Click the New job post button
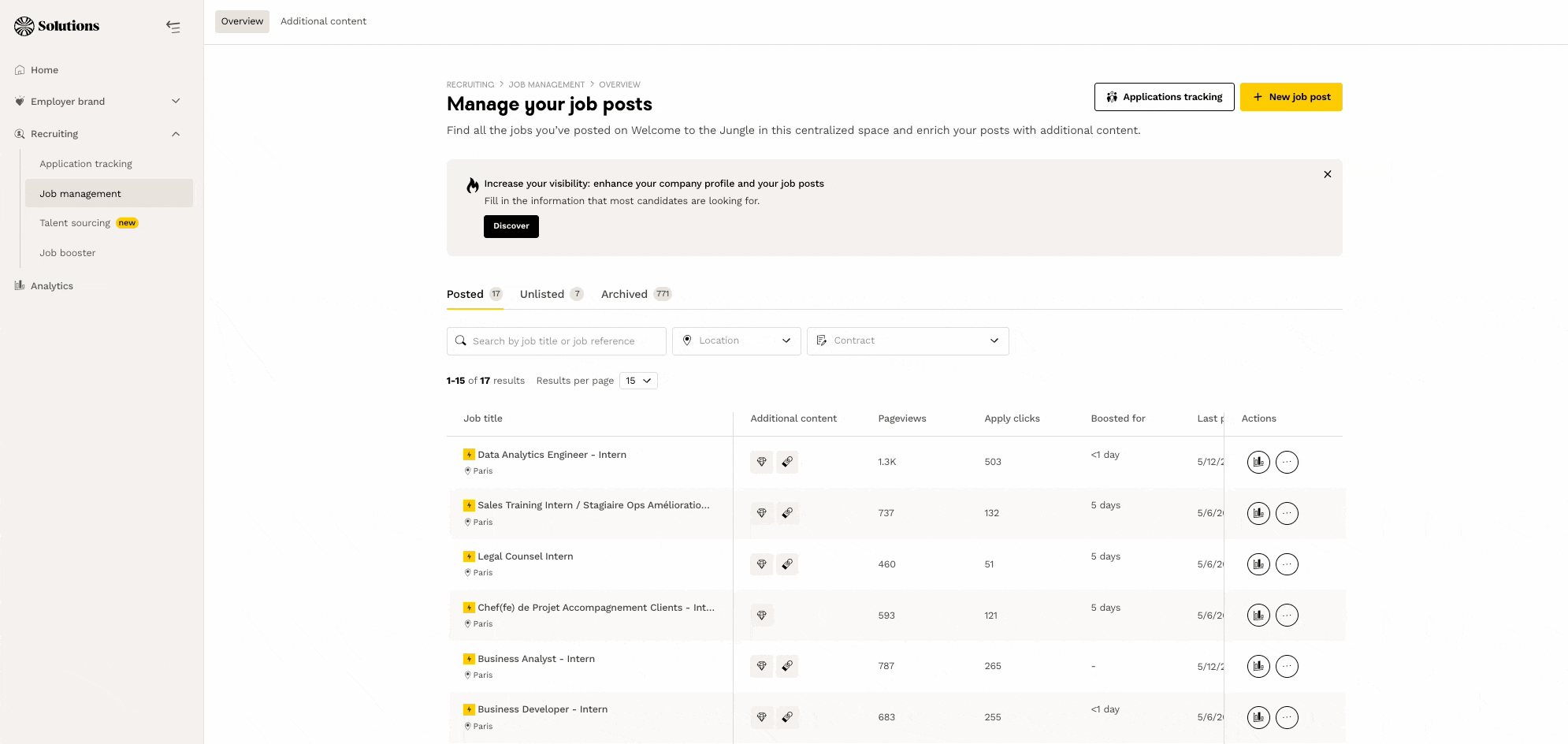This screenshot has width=1568, height=744. point(1291,97)
